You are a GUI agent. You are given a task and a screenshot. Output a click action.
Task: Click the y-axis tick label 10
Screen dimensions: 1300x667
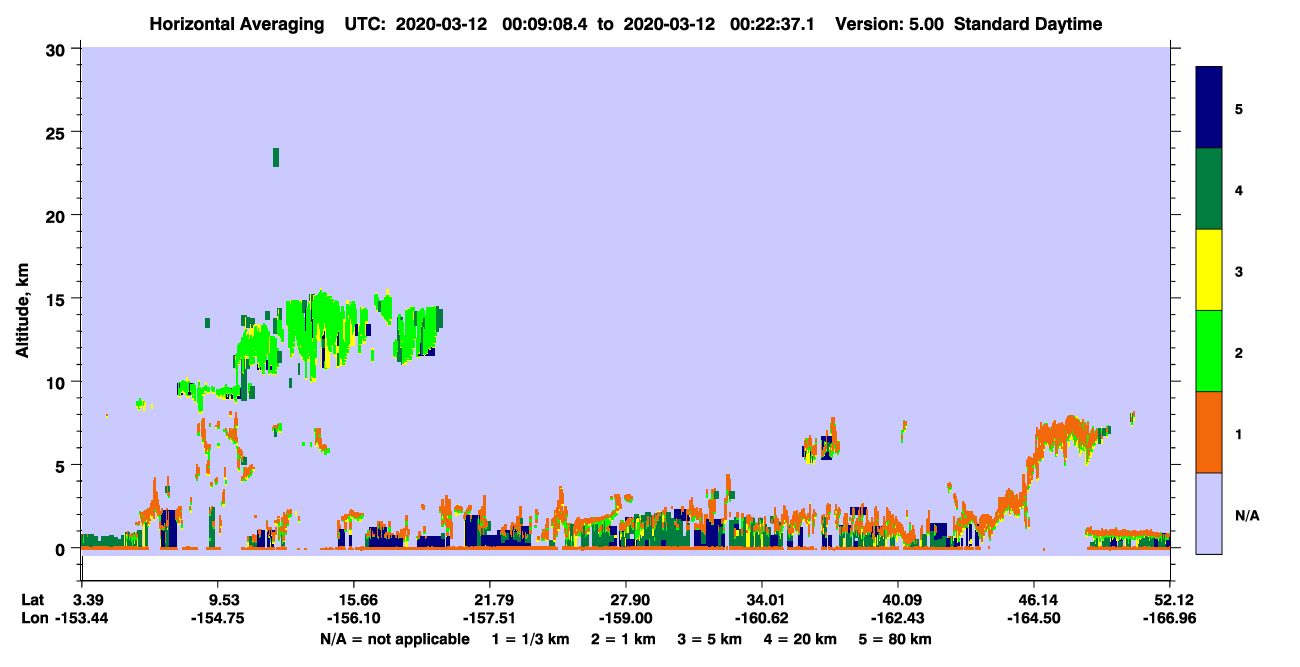58,382
